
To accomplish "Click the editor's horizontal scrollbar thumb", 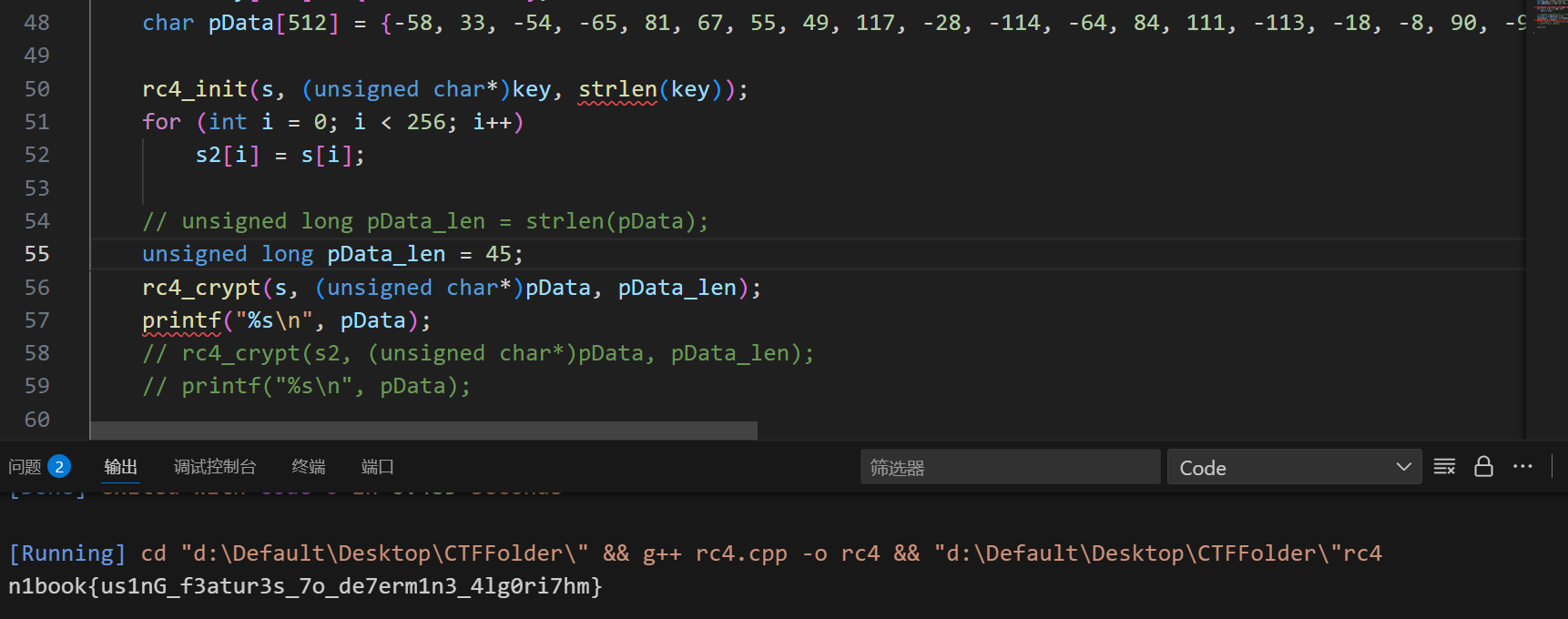I will coord(423,430).
